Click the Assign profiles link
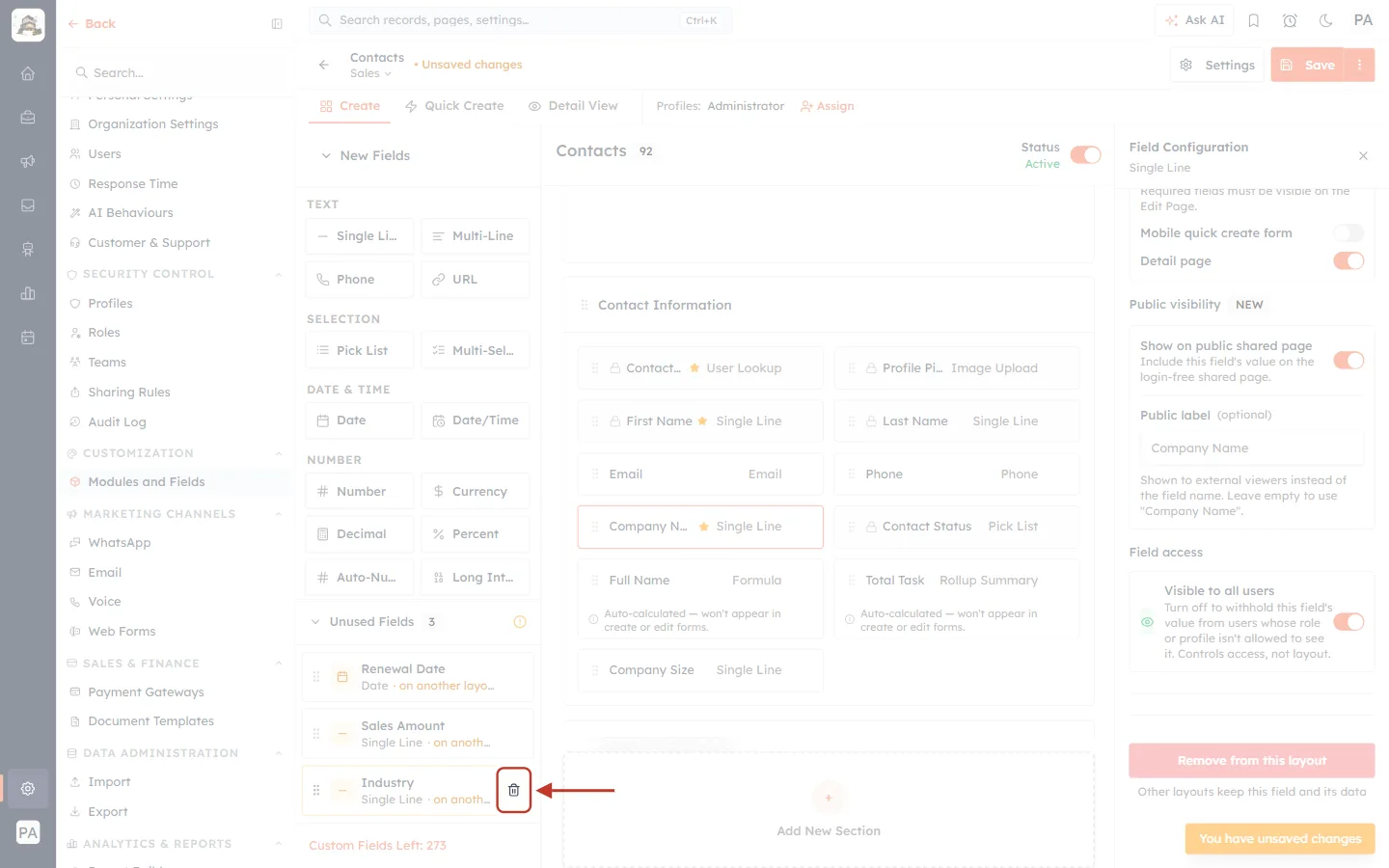 coord(828,106)
